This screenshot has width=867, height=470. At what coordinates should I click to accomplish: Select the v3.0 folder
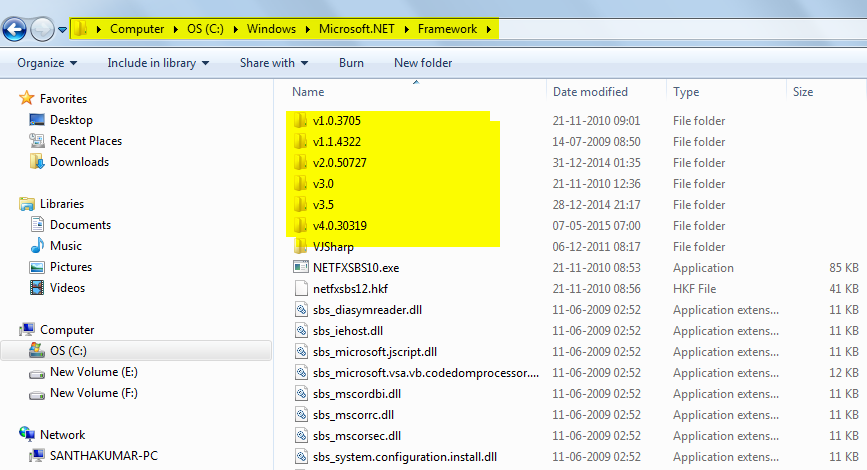(x=323, y=184)
